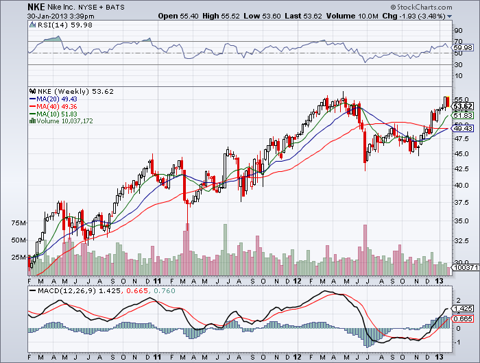Viewport: 480px width, 363px height.
Task: Click the 51.83 MA(10) price tag
Action: pyautogui.click(x=463, y=115)
